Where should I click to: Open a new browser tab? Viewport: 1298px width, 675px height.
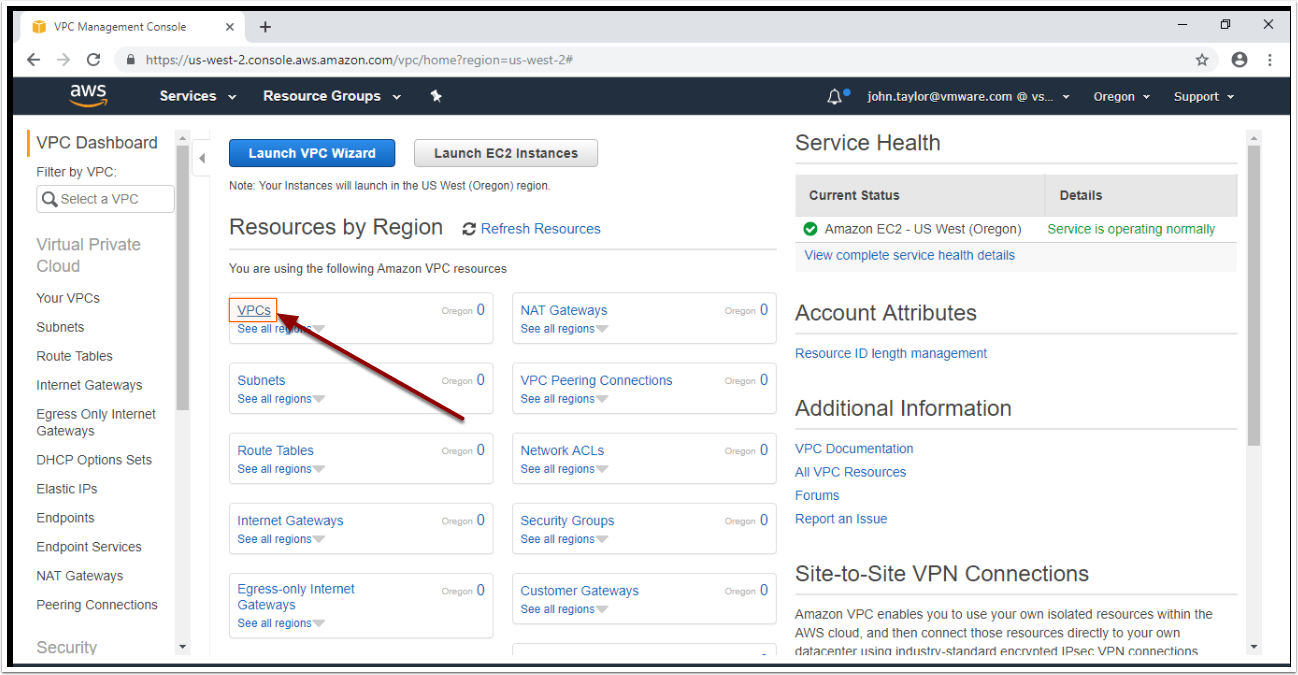(265, 27)
